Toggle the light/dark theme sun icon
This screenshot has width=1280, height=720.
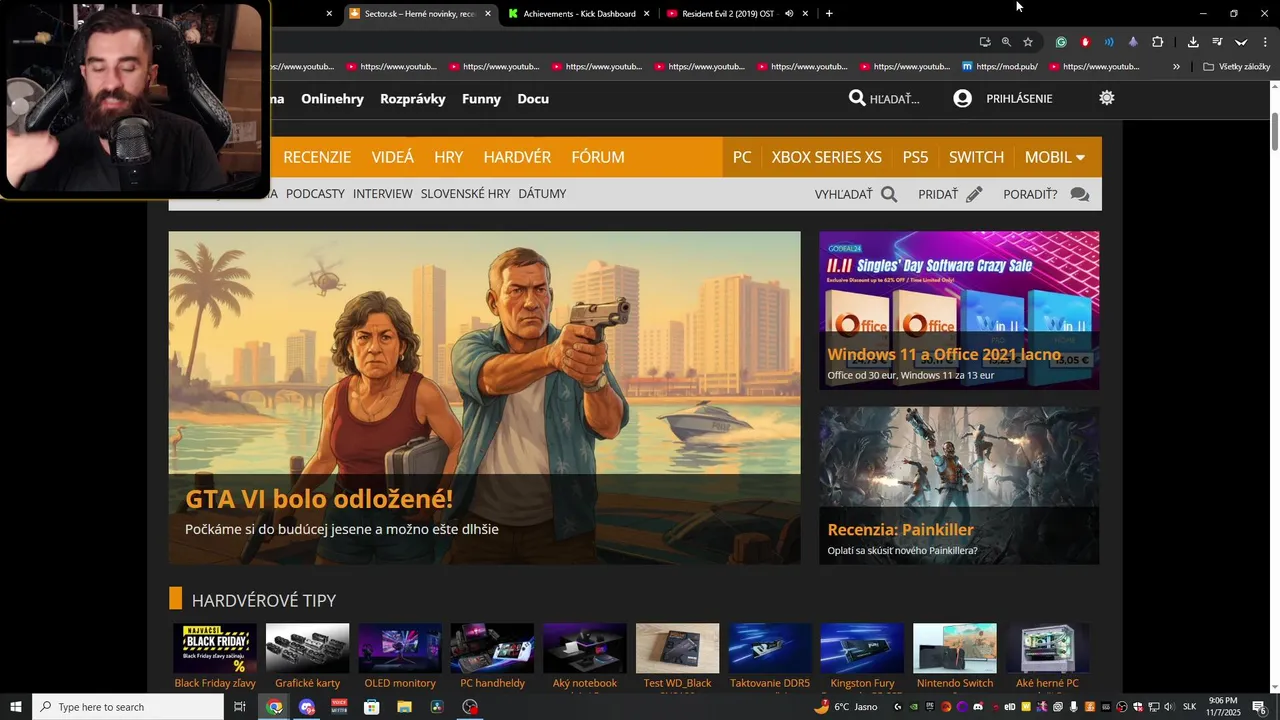click(1106, 98)
